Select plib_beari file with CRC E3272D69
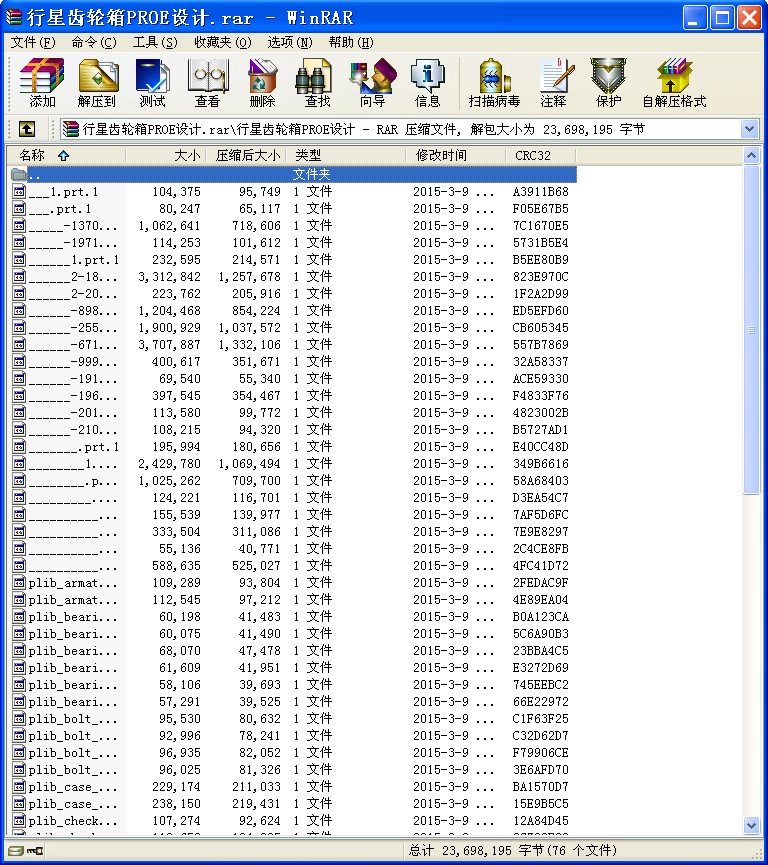Screen dimensions: 768x865 pyautogui.click(x=294, y=668)
